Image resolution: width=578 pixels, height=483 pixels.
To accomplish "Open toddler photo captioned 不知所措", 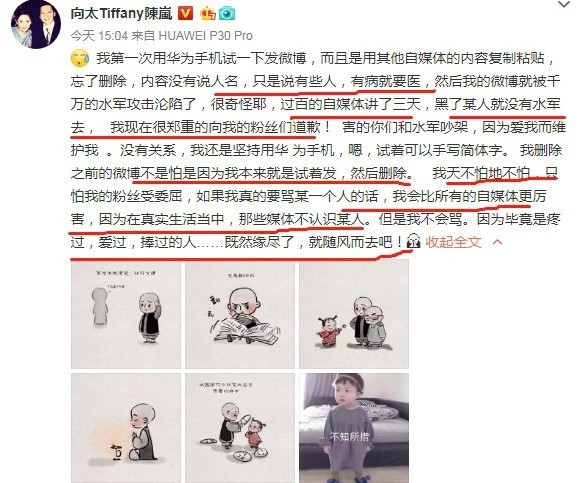I will (x=354, y=428).
